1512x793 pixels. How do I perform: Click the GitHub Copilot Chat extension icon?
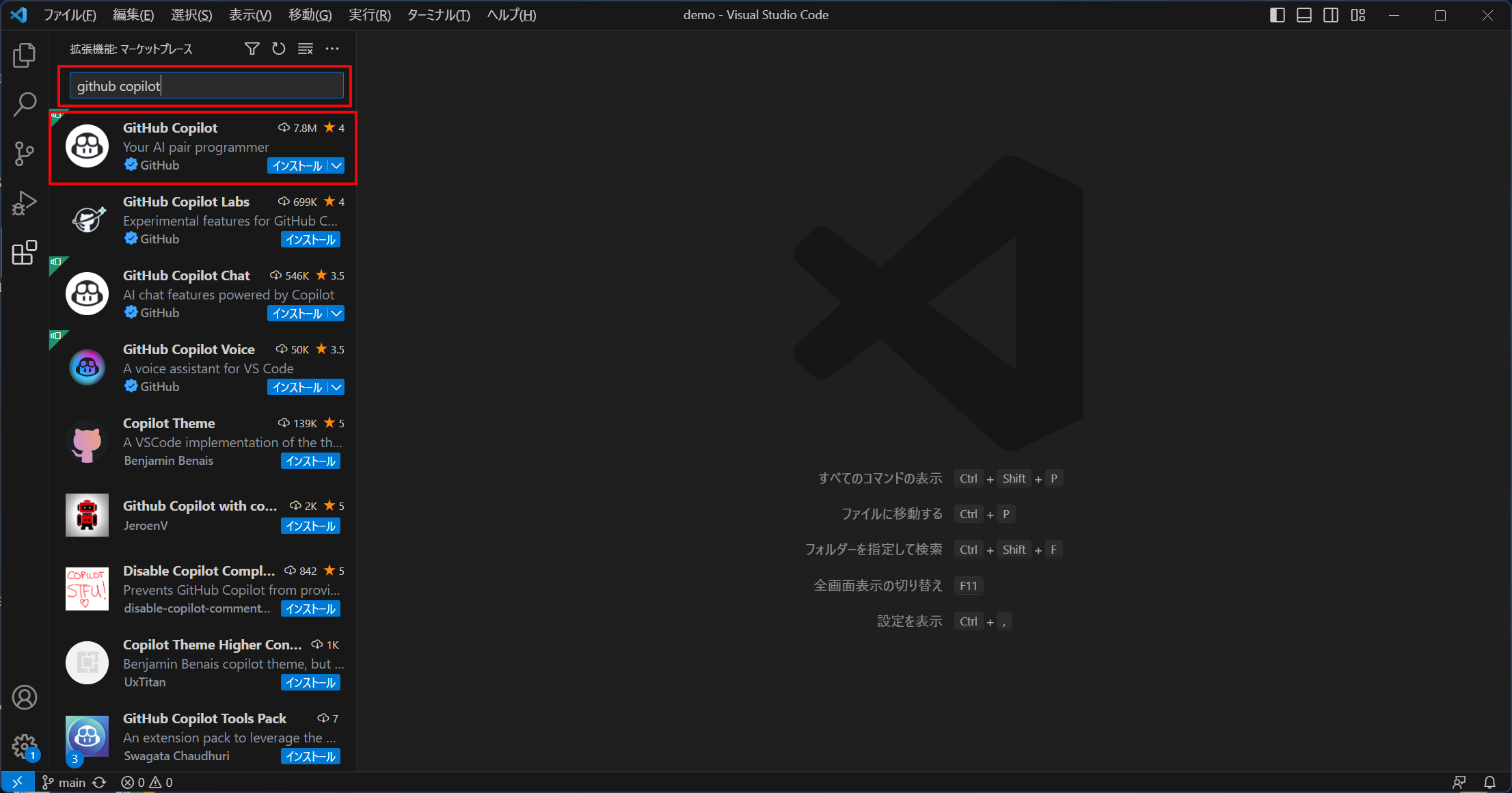click(87, 293)
